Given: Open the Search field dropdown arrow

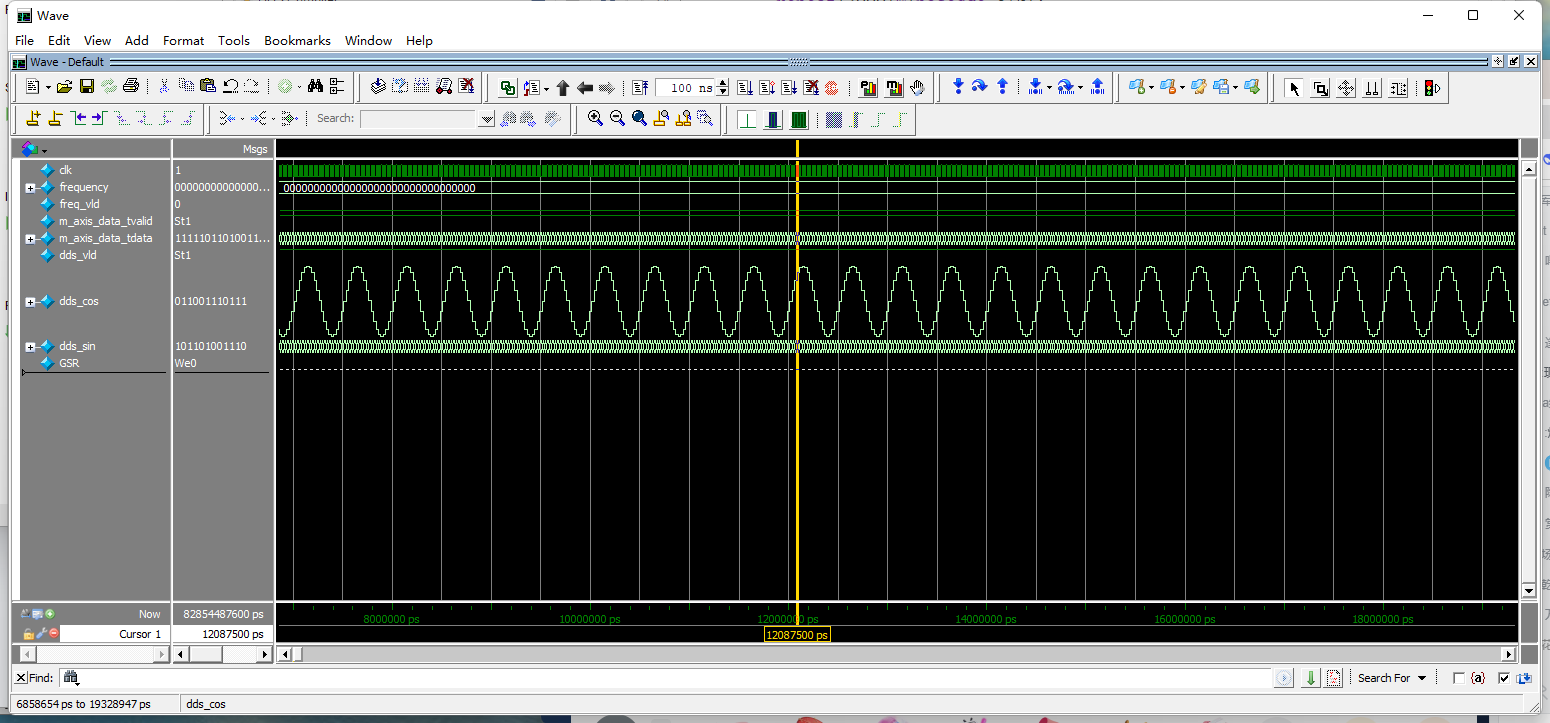Looking at the screenshot, I should (x=487, y=119).
